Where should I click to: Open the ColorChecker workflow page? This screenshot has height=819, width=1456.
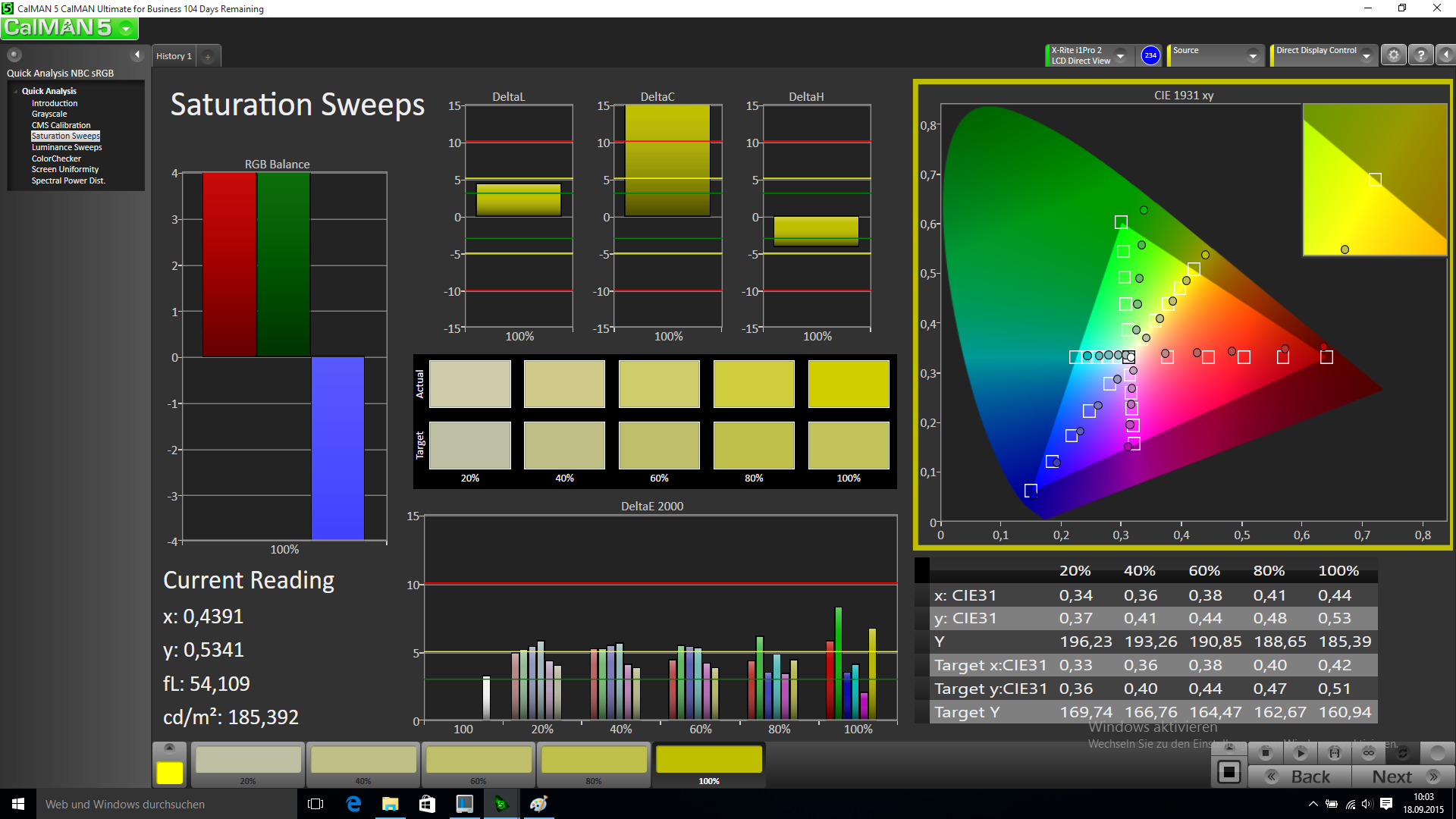coord(56,158)
